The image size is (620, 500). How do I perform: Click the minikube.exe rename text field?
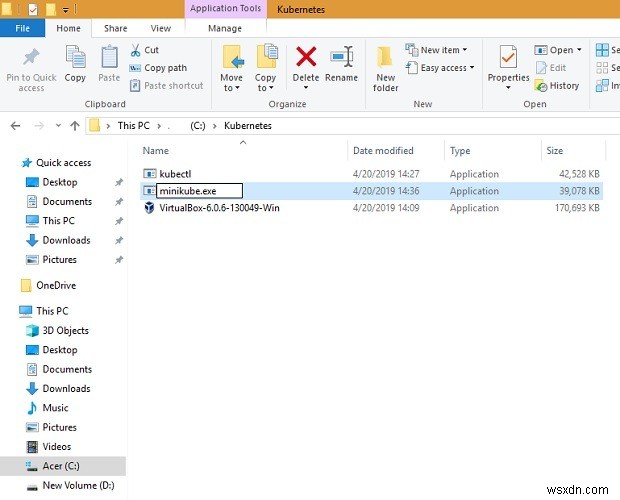(200, 191)
